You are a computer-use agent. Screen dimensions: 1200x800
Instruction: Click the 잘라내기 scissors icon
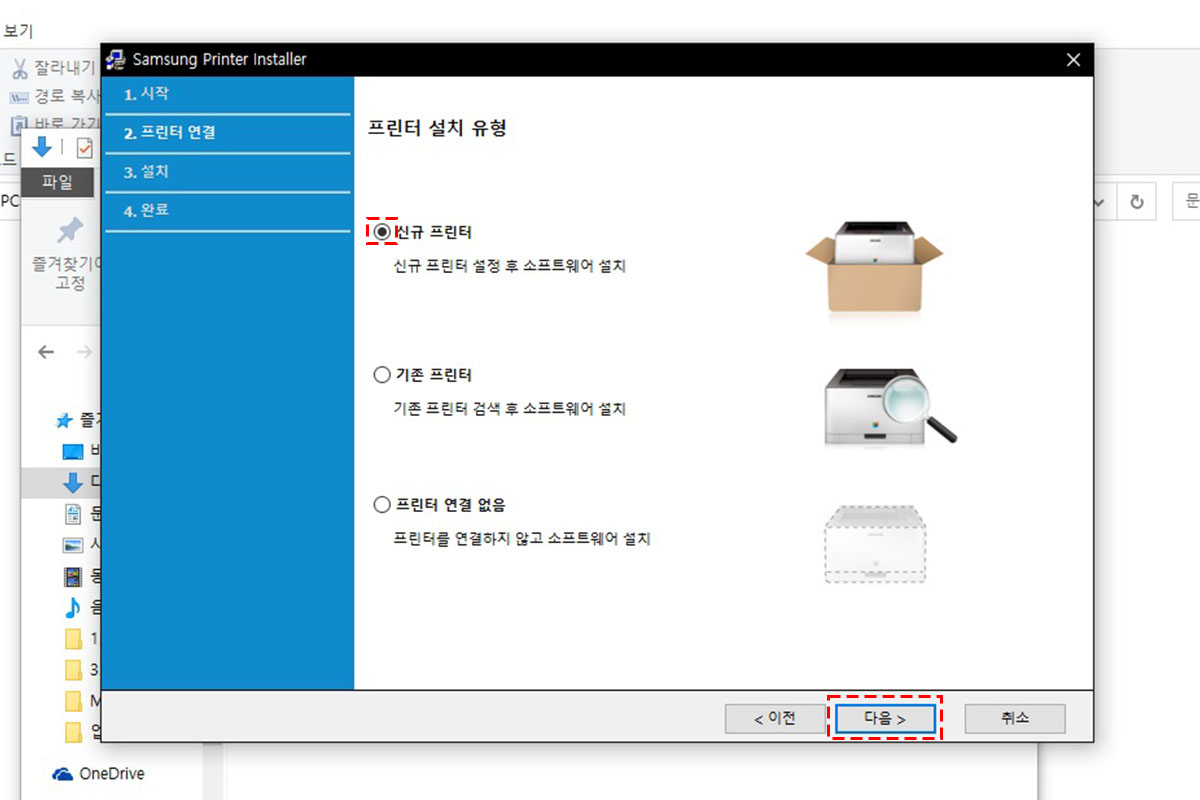pyautogui.click(x=20, y=68)
